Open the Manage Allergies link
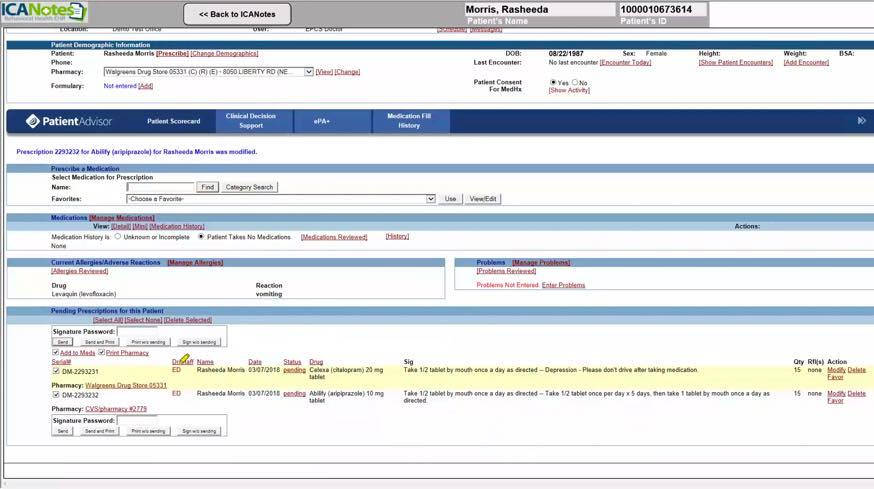 [194, 262]
